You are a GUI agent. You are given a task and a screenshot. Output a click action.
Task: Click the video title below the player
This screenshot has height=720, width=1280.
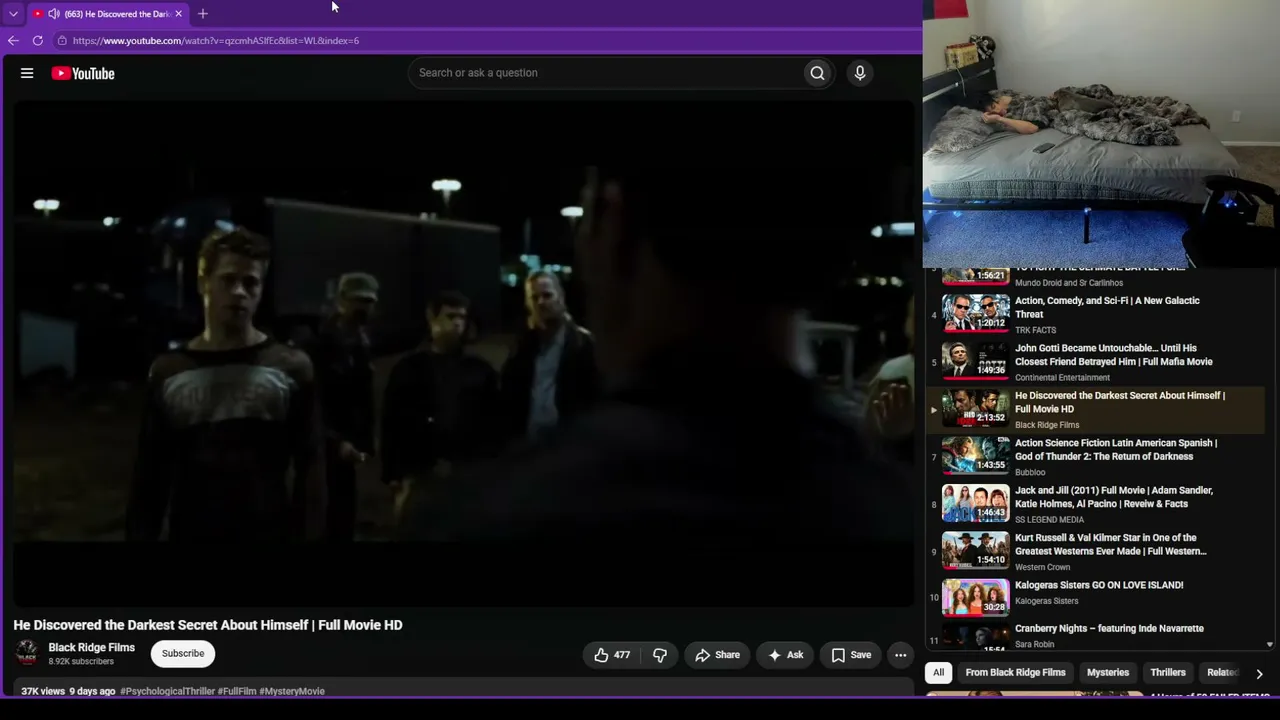pyautogui.click(x=208, y=625)
